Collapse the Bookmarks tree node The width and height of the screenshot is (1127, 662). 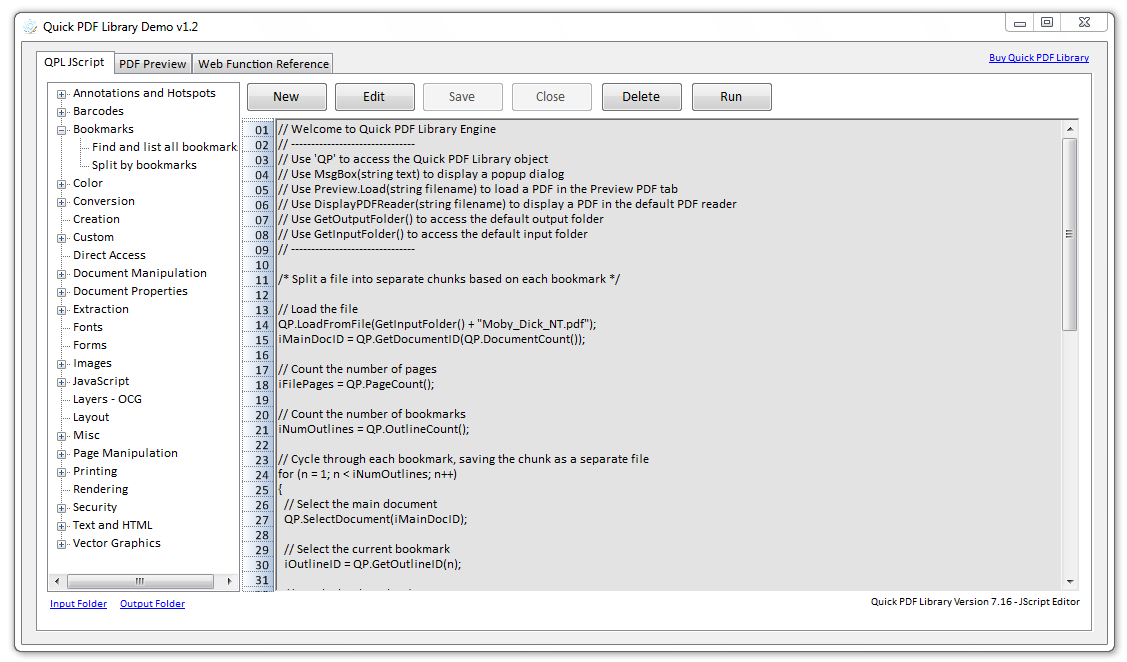[x=62, y=130]
